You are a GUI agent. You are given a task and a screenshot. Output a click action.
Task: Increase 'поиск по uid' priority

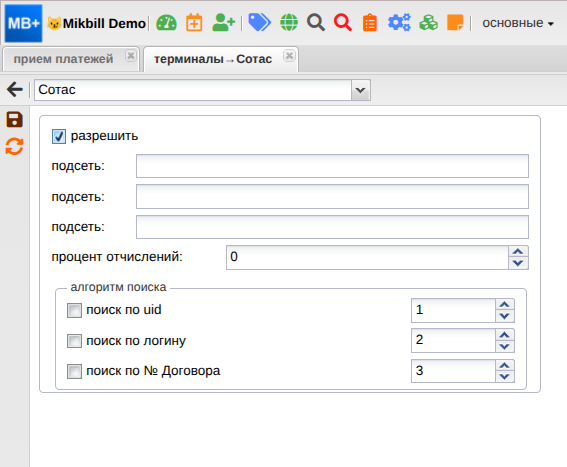[504, 304]
